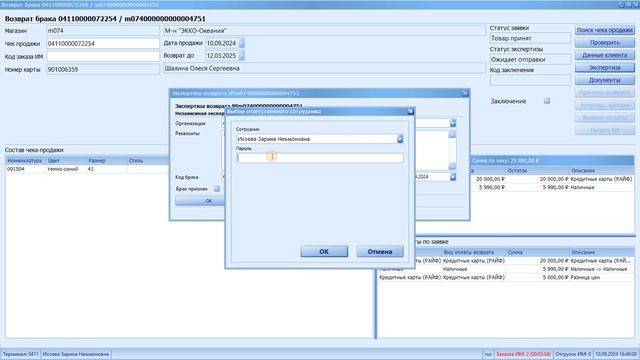Click 'Отгрузок ИМ: 0' status bar entry
The height and width of the screenshot is (360, 640).
click(x=573, y=354)
